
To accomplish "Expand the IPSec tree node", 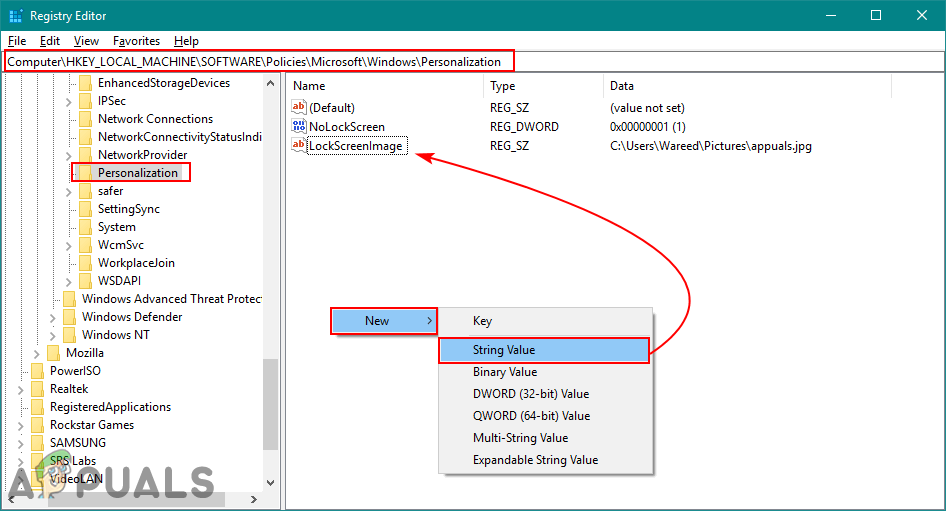I will 69,102.
